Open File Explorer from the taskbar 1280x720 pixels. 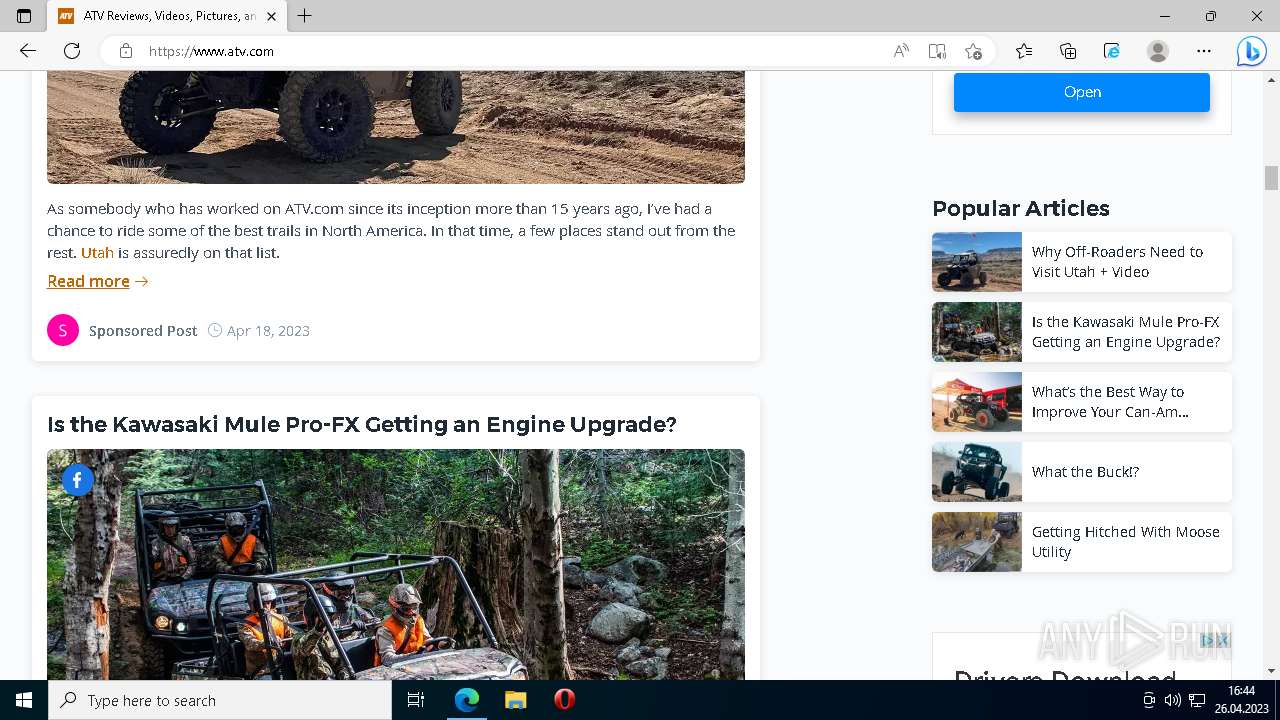click(x=515, y=700)
